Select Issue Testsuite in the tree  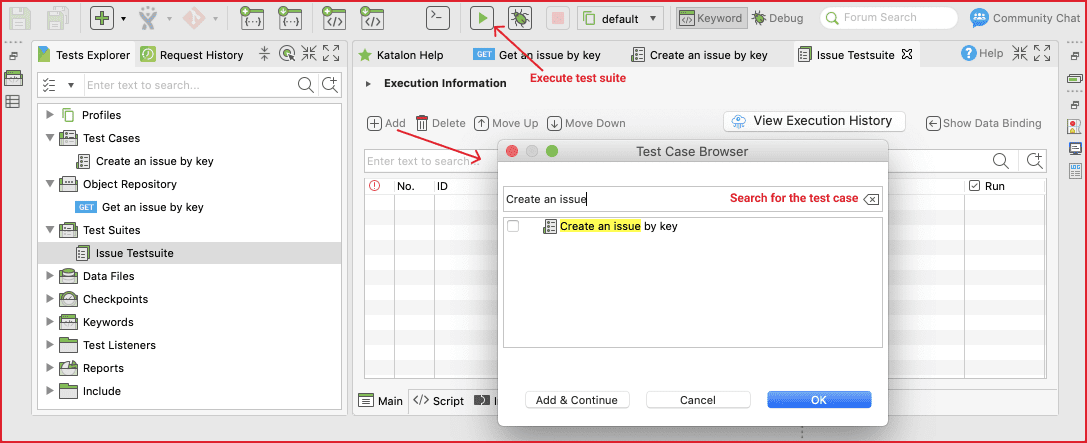(x=134, y=253)
